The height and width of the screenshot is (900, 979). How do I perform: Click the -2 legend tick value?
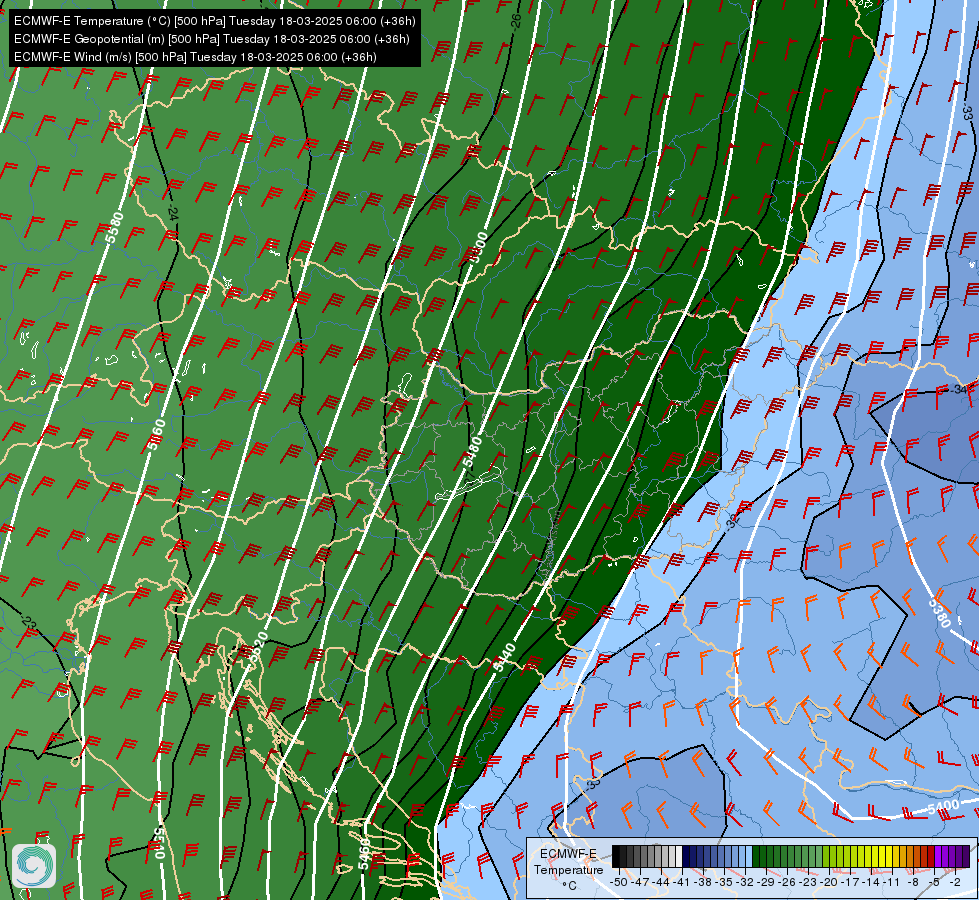coord(956,882)
